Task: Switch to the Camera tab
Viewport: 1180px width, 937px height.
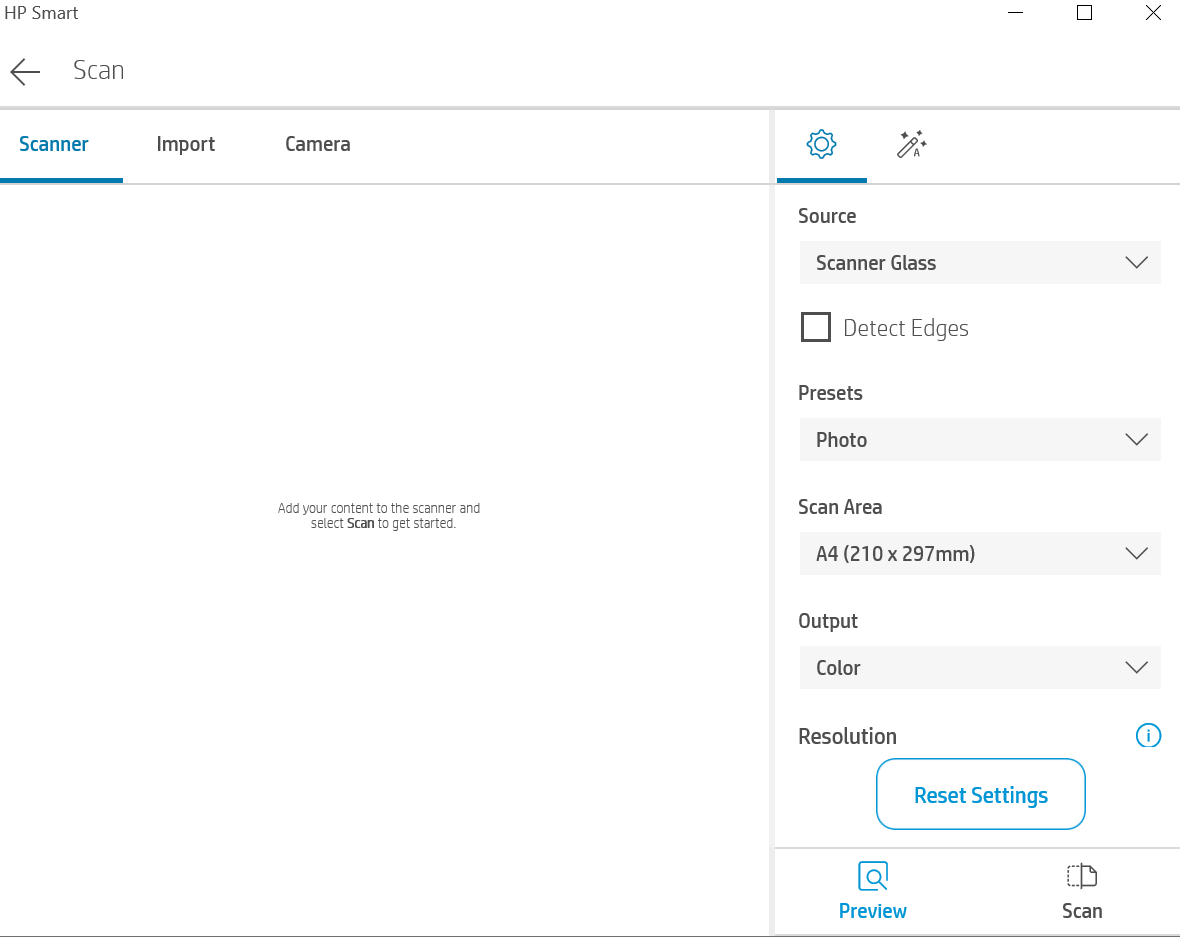Action: [317, 144]
